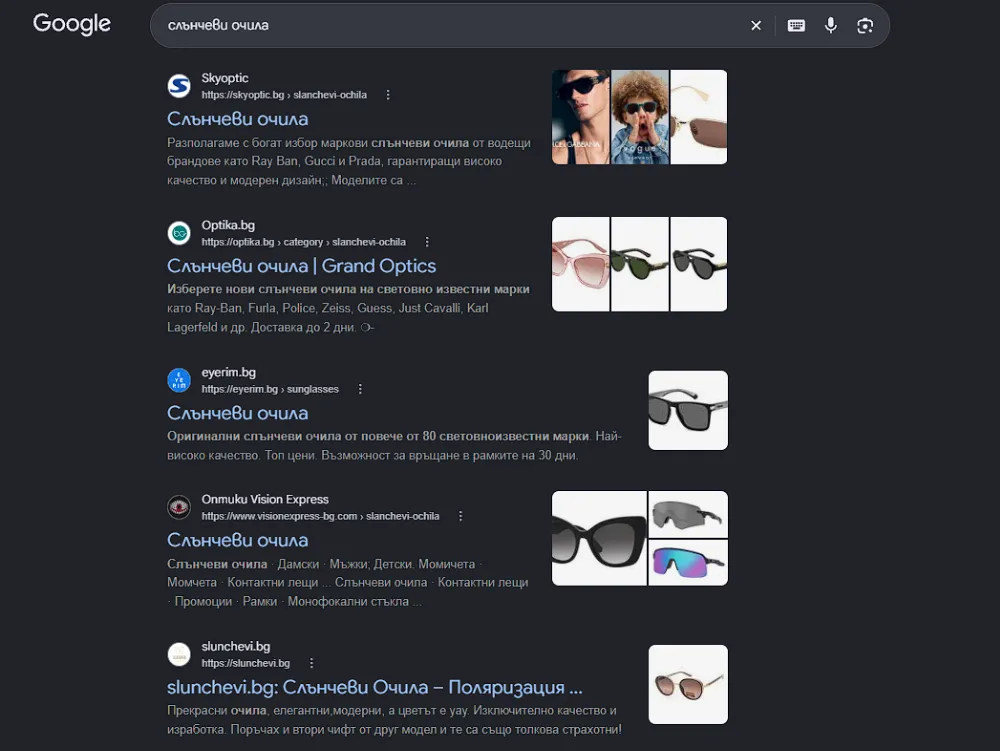This screenshot has width=1000, height=751.
Task: Clear the search box with the X icon
Action: [x=756, y=26]
